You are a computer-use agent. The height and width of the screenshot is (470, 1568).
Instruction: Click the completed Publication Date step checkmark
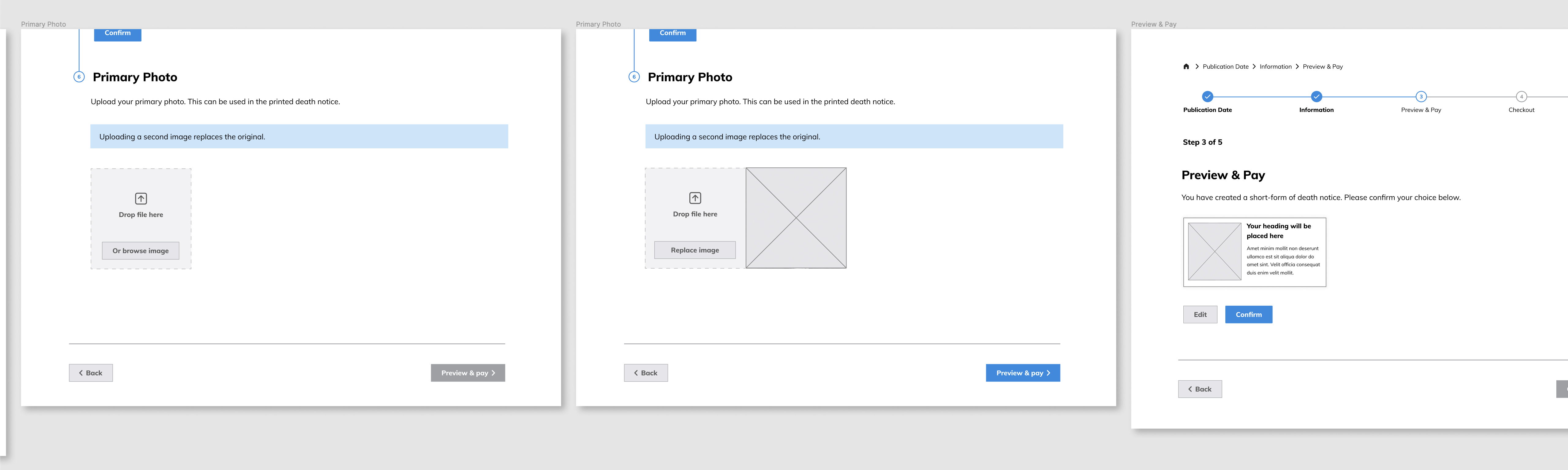coord(1208,97)
